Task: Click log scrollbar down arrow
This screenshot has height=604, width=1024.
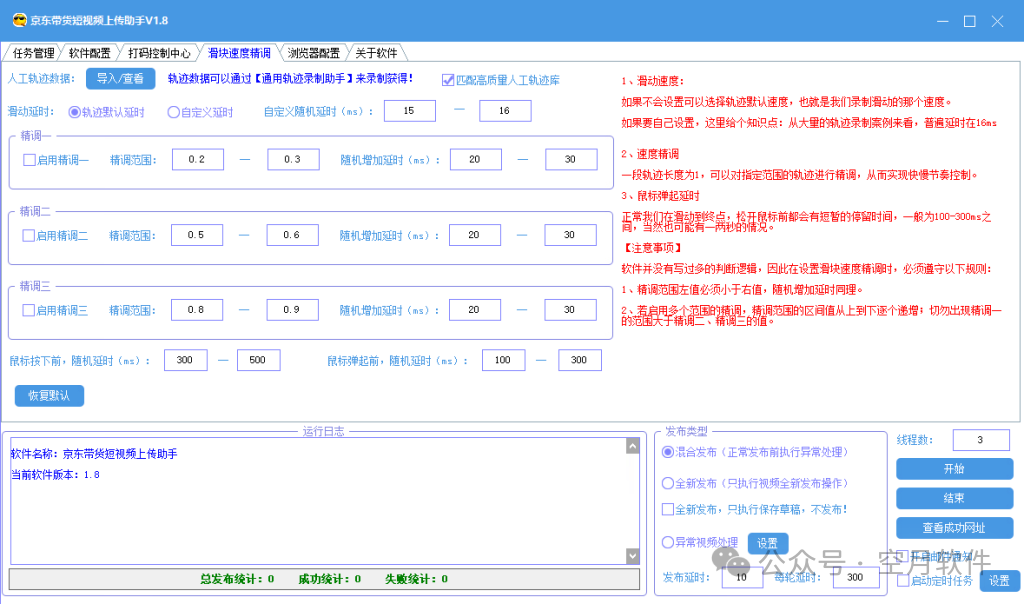Action: coord(632,556)
